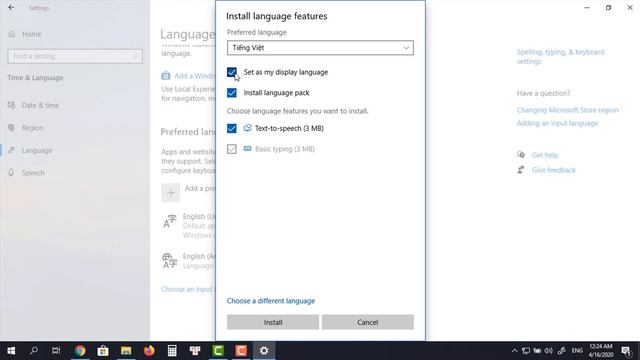640x360 pixels.
Task: Open Choose an input method link
Action: (x=188, y=289)
